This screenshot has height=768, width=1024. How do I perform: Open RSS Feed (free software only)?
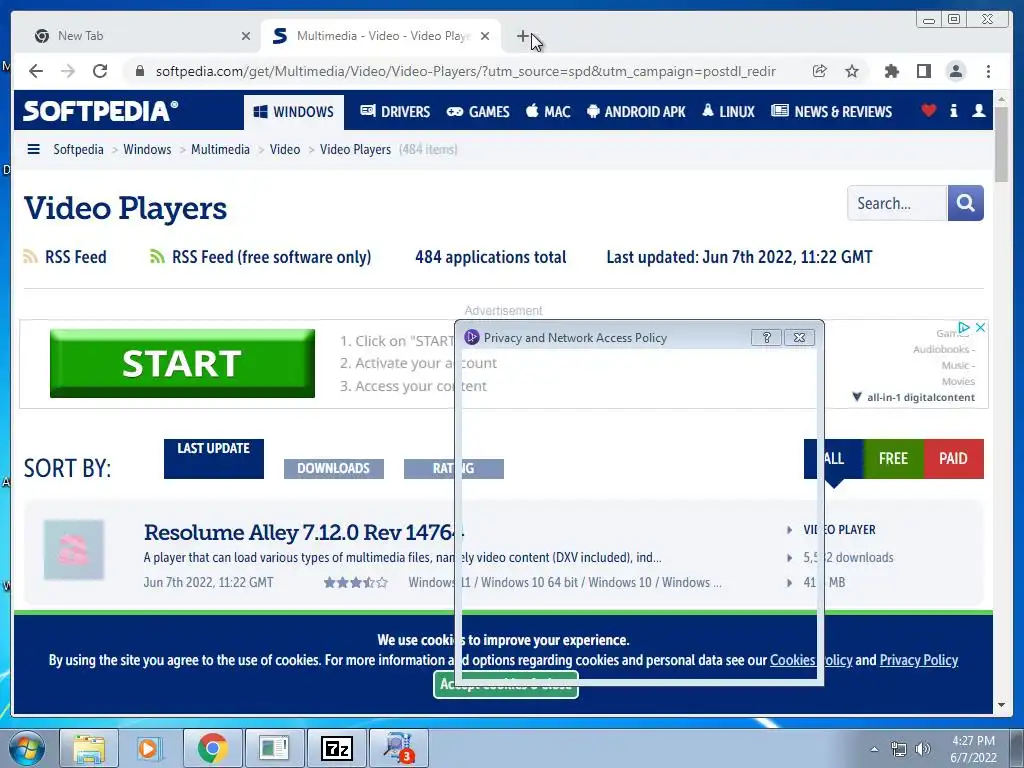(x=260, y=257)
